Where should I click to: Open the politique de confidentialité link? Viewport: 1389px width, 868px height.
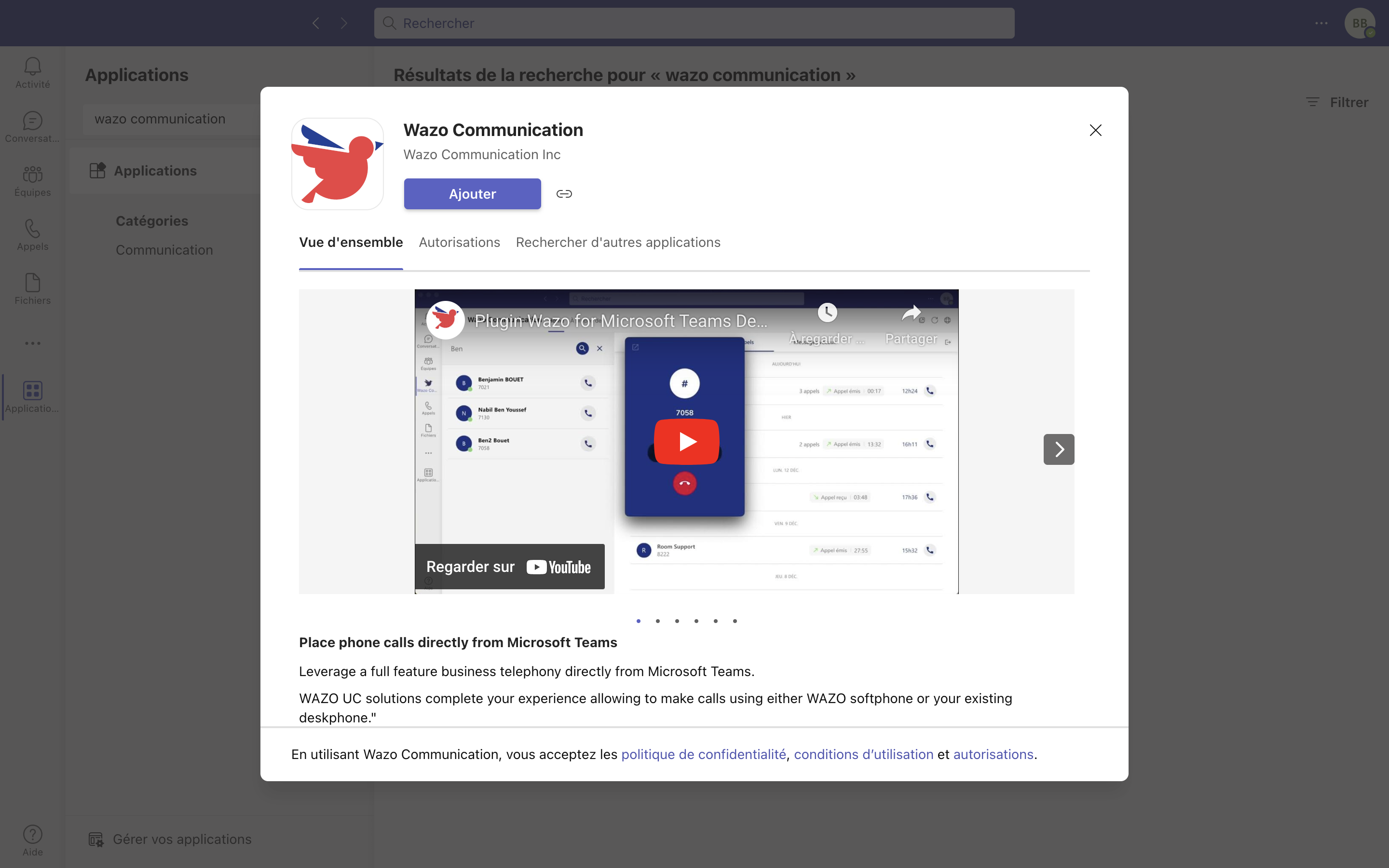[703, 754]
